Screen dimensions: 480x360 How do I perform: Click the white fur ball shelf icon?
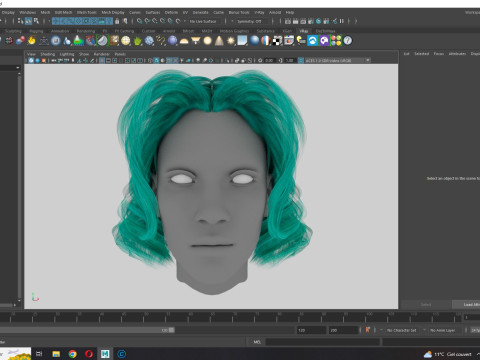coord(149,41)
